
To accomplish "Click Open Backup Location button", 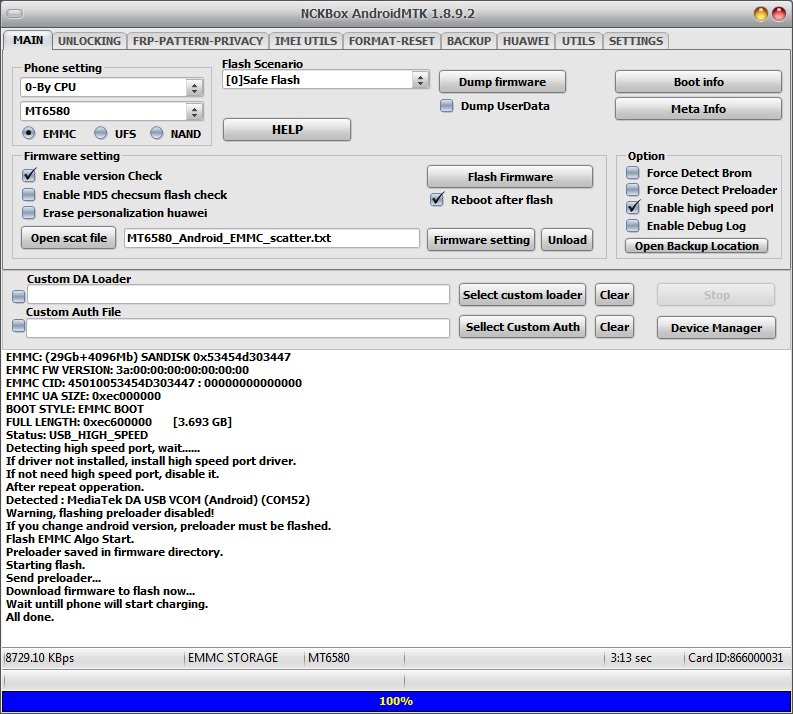I will pos(696,246).
